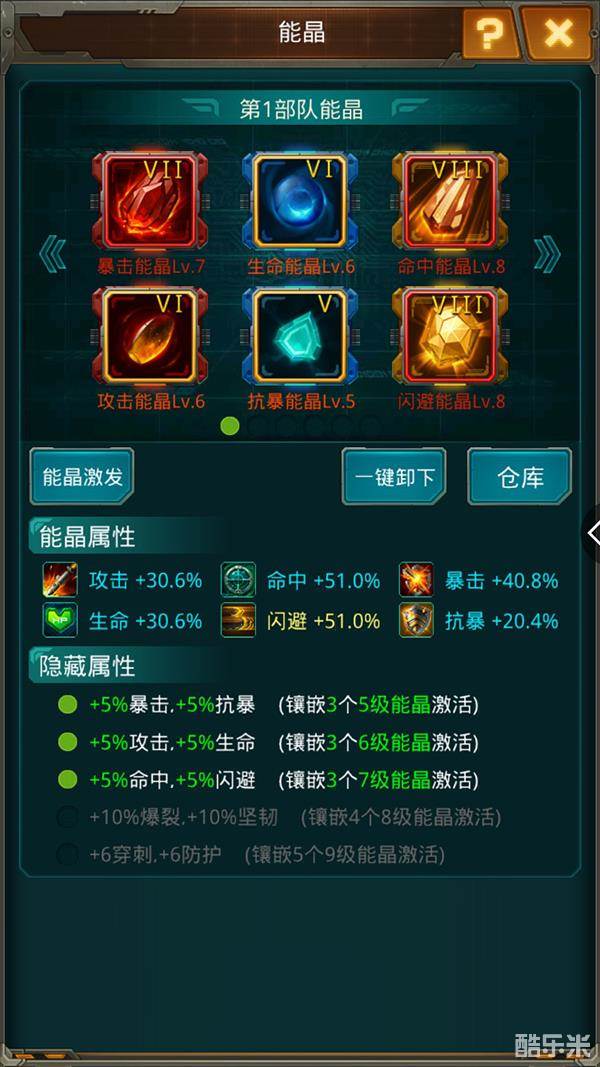Select the 暴击能晶 Lv.7 crystal slot
Image resolution: width=600 pixels, height=1067 pixels.
click(x=150, y=202)
